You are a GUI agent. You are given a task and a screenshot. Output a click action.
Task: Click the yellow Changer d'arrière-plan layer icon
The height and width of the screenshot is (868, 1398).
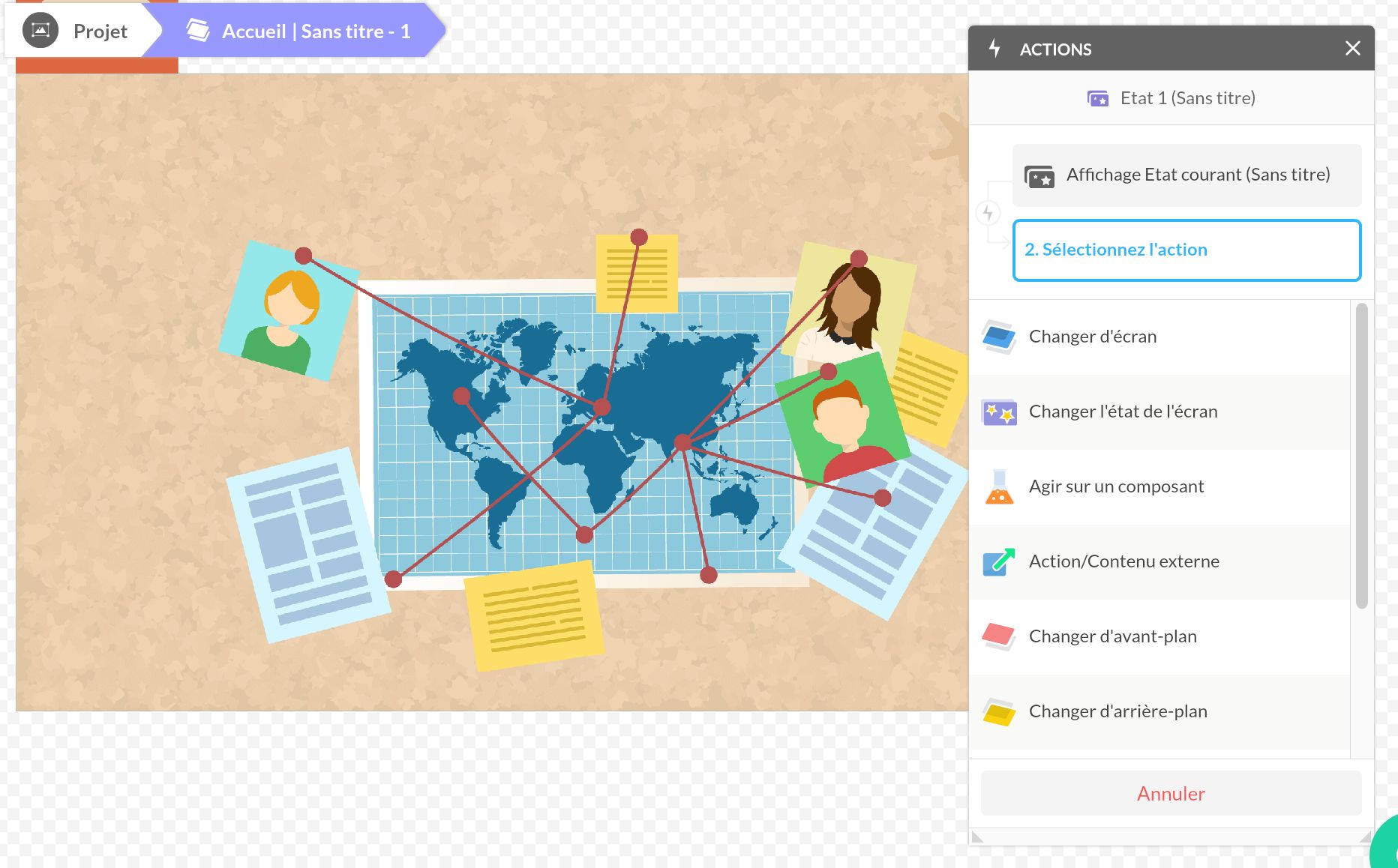tap(999, 711)
